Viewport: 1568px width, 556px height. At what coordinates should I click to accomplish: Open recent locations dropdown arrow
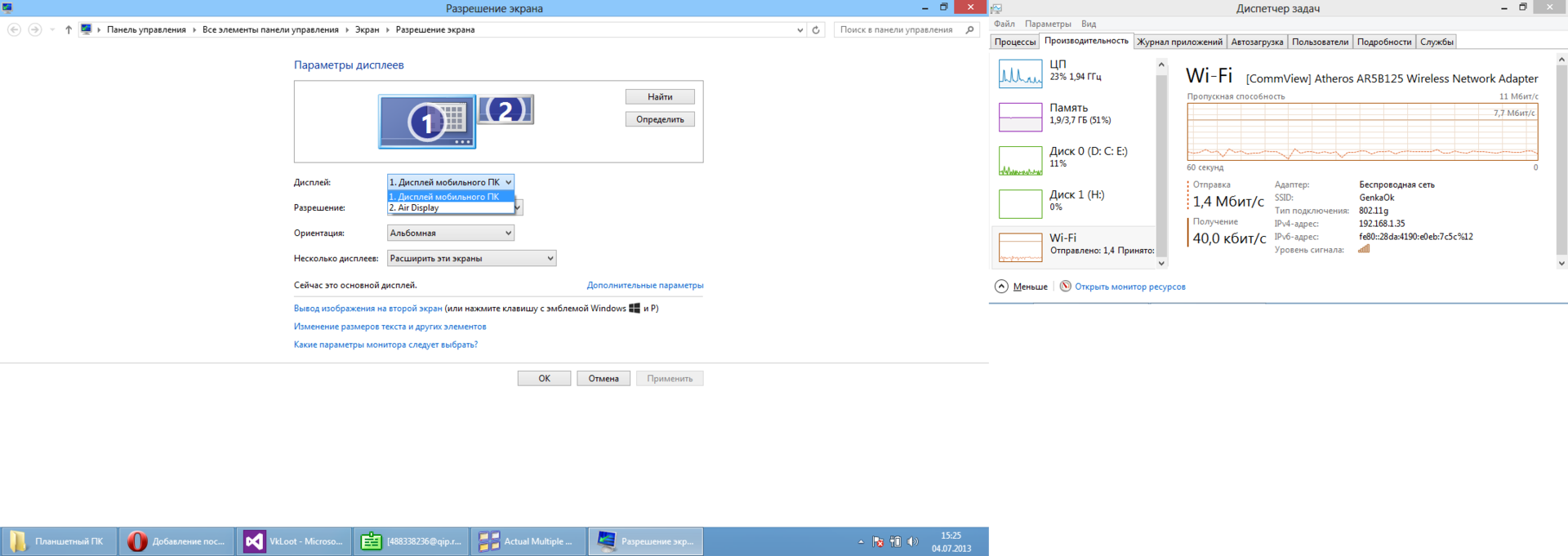52,29
